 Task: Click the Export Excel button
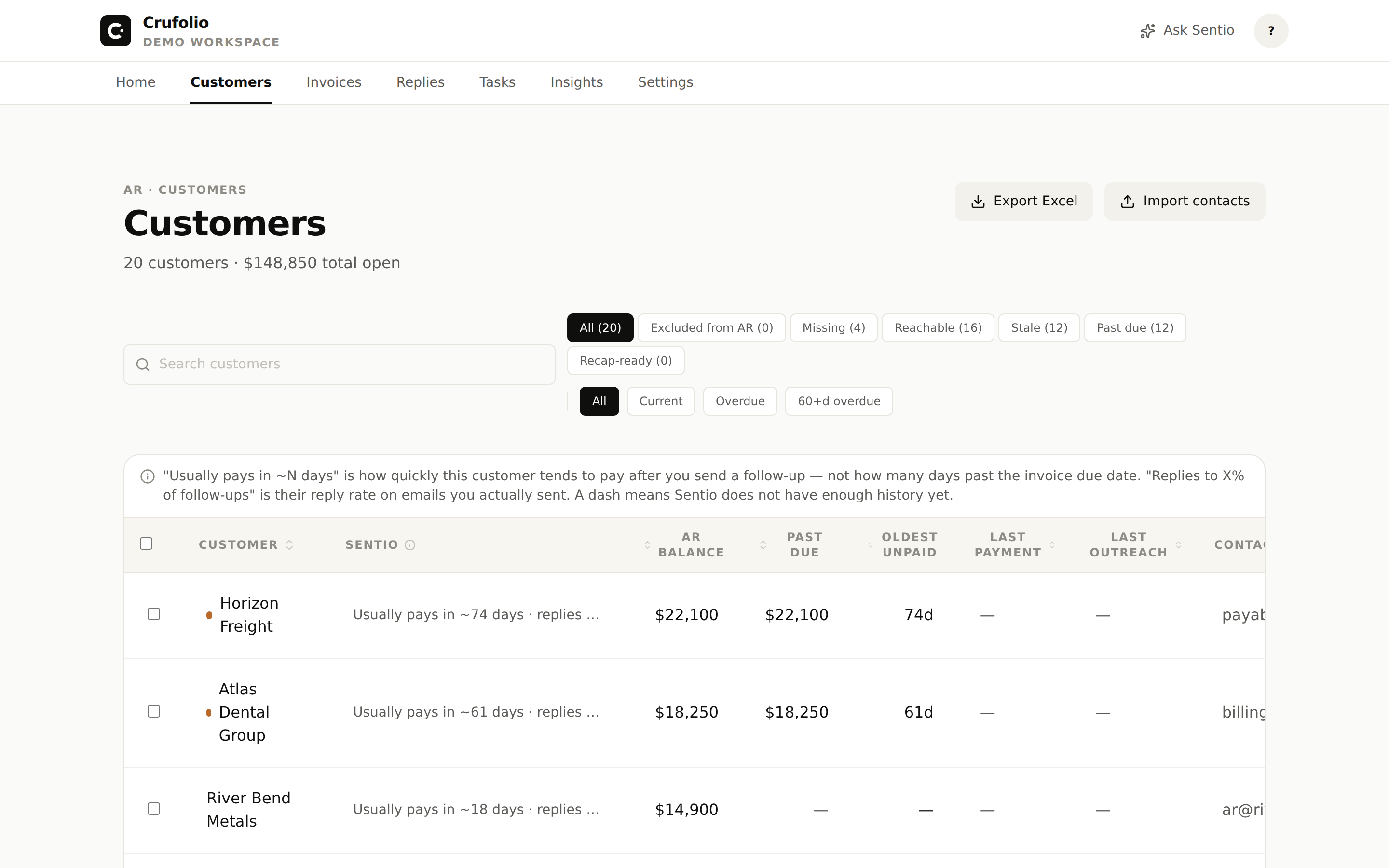tap(1023, 202)
